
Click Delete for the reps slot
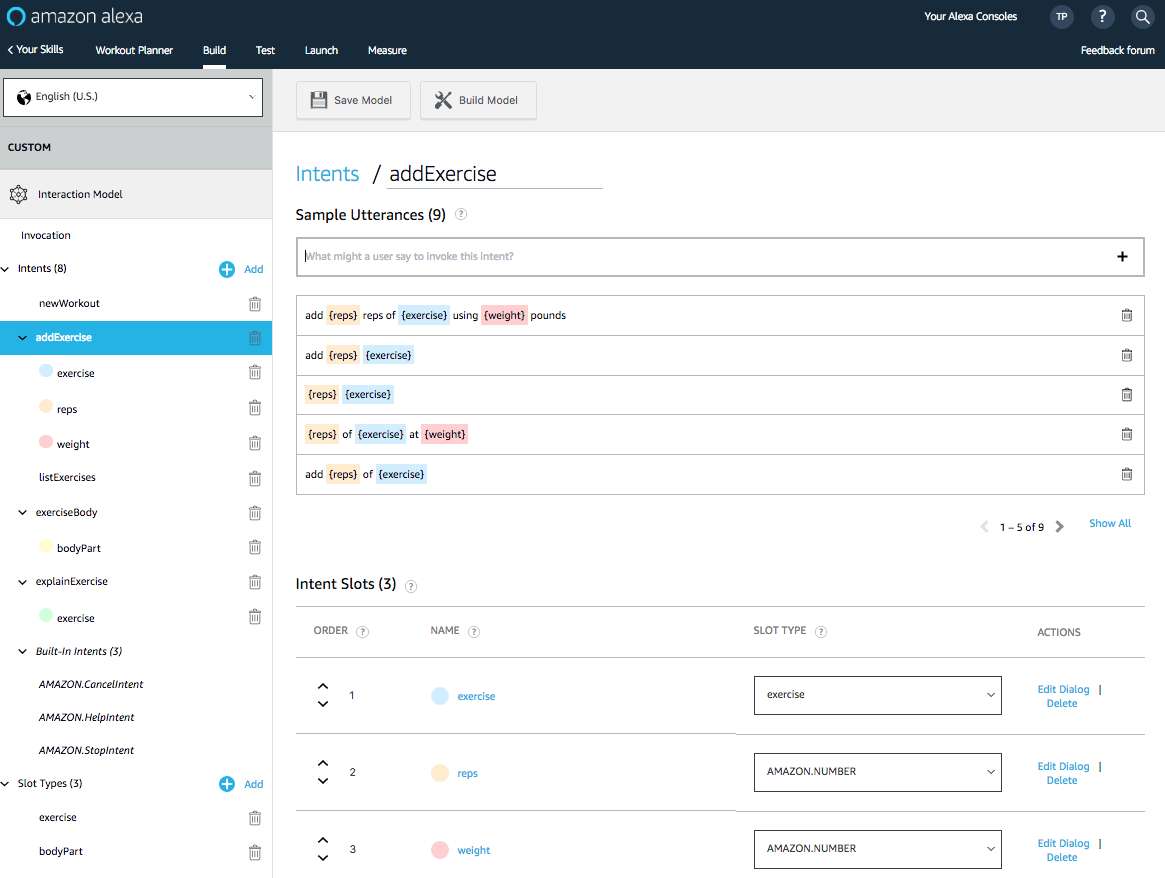1062,781
